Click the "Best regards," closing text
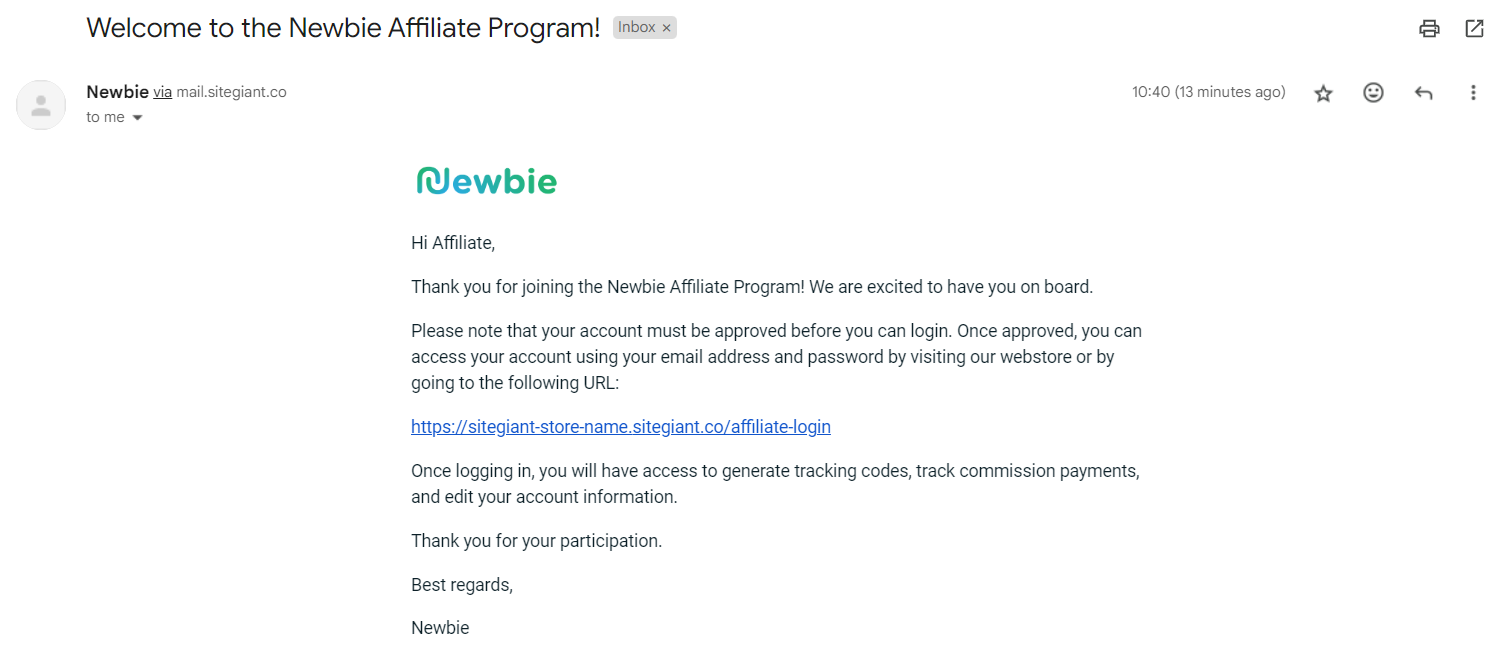 [x=461, y=585]
